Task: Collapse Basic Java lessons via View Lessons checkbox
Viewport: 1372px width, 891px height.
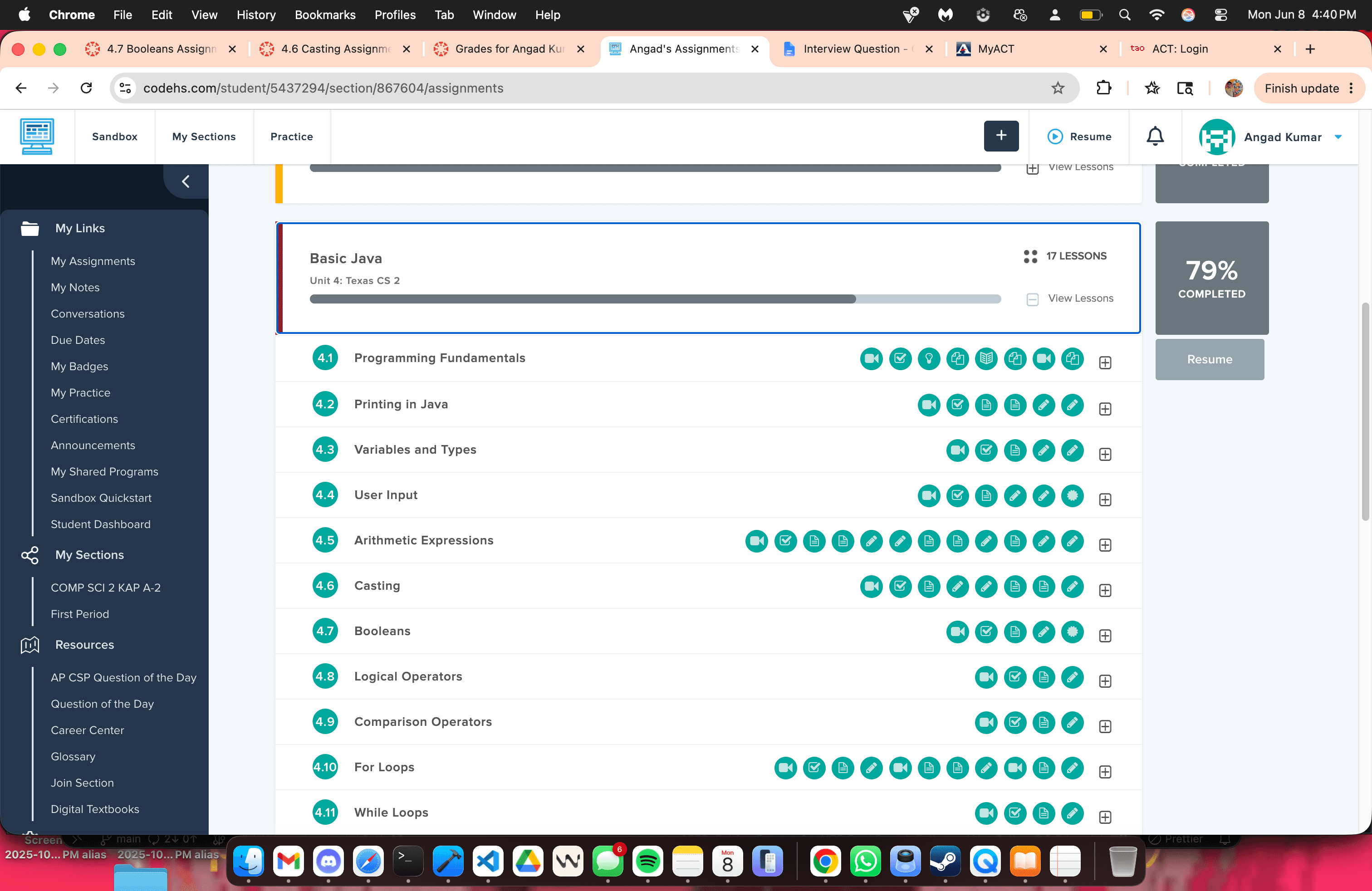Action: point(1032,299)
